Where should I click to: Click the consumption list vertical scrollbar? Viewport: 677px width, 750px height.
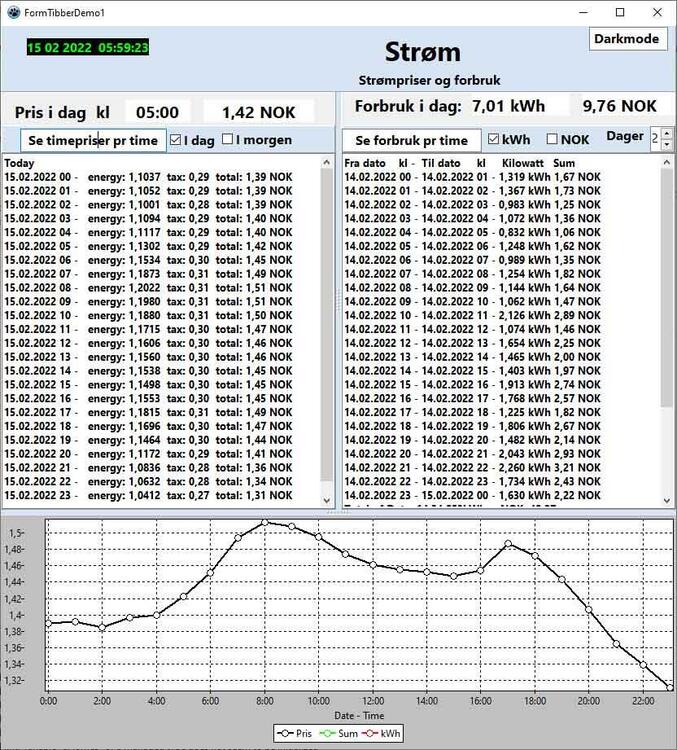point(667,300)
